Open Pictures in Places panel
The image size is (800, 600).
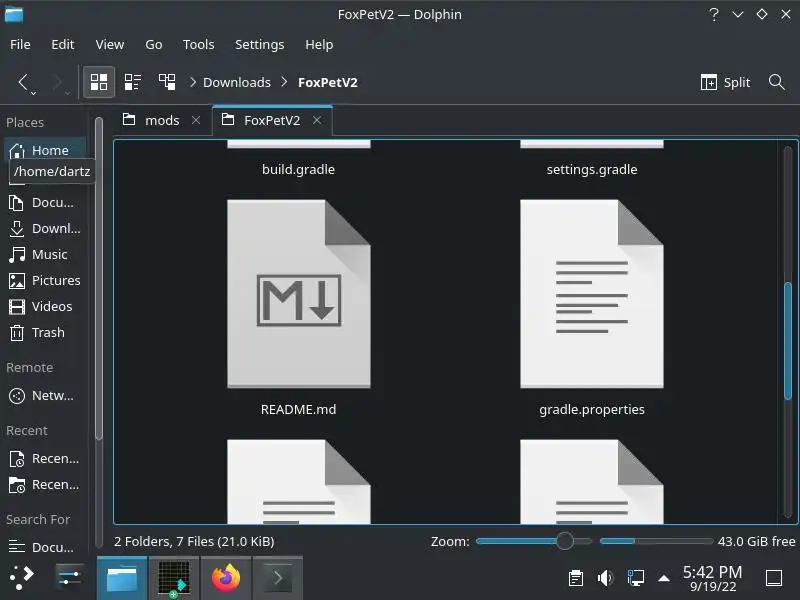coord(45,281)
